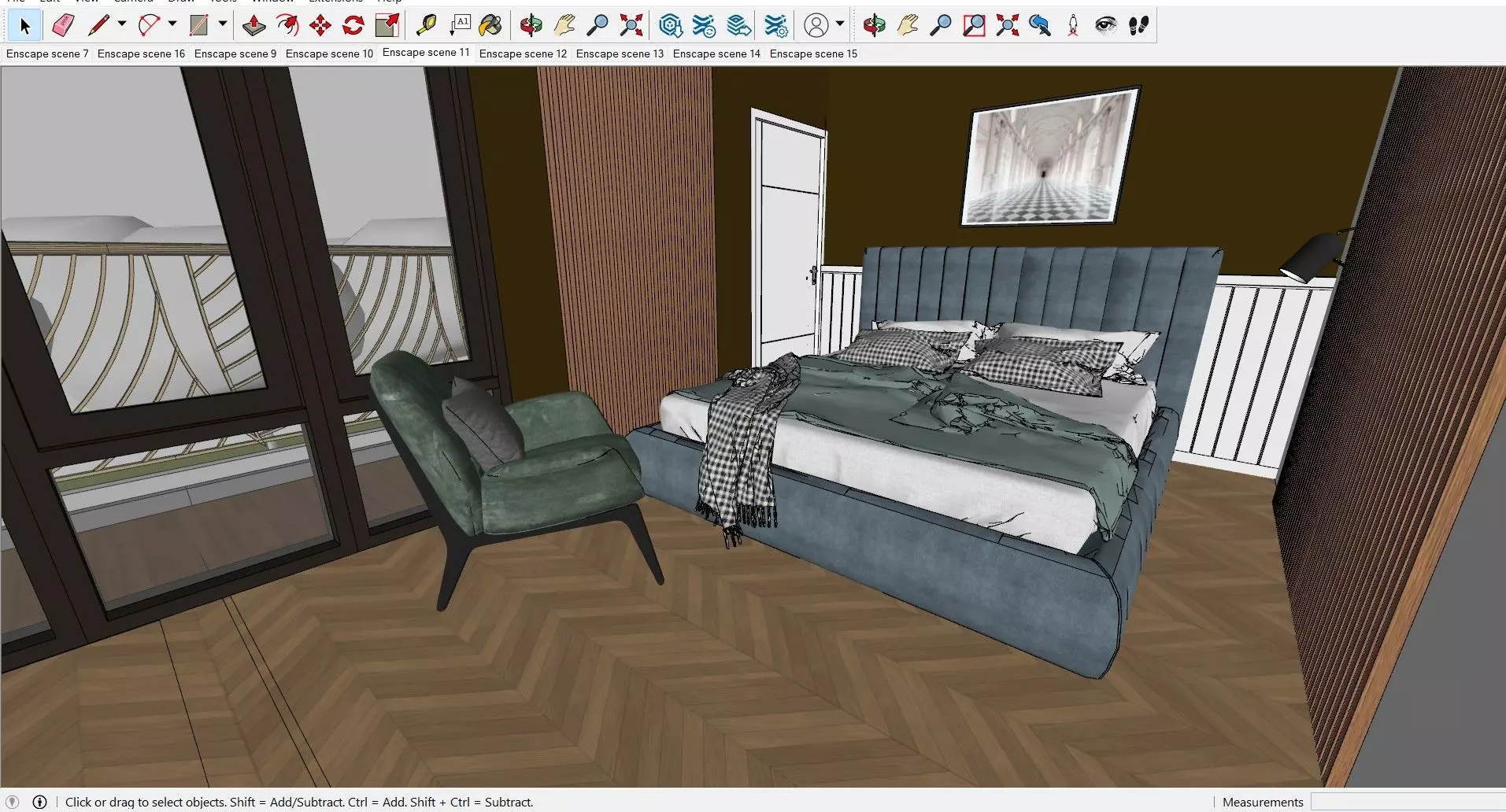The width and height of the screenshot is (1506, 812).
Task: Click Orbit in the main toolbar
Action: click(x=531, y=26)
